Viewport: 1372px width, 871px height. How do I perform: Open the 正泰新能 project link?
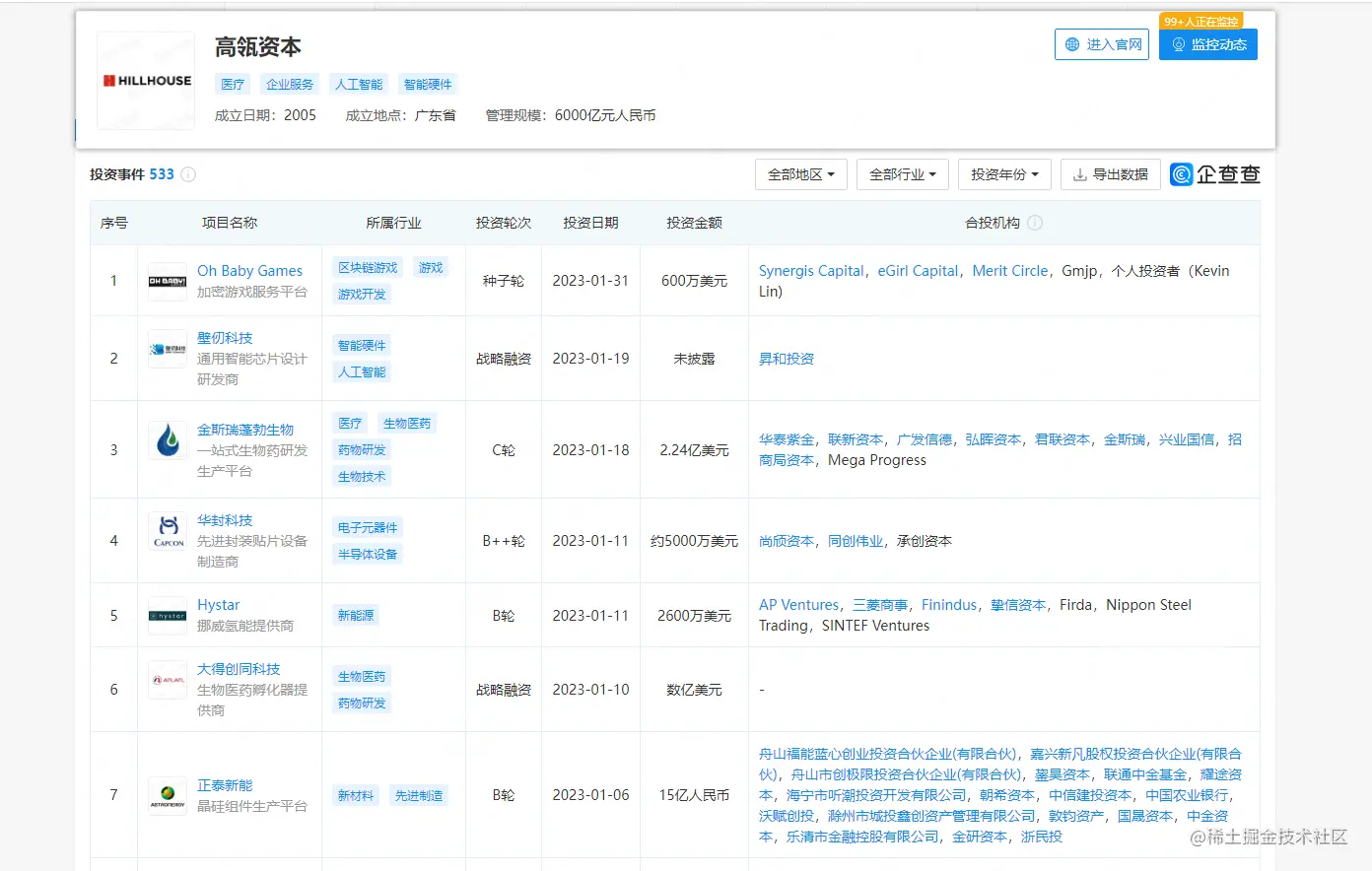(225, 785)
